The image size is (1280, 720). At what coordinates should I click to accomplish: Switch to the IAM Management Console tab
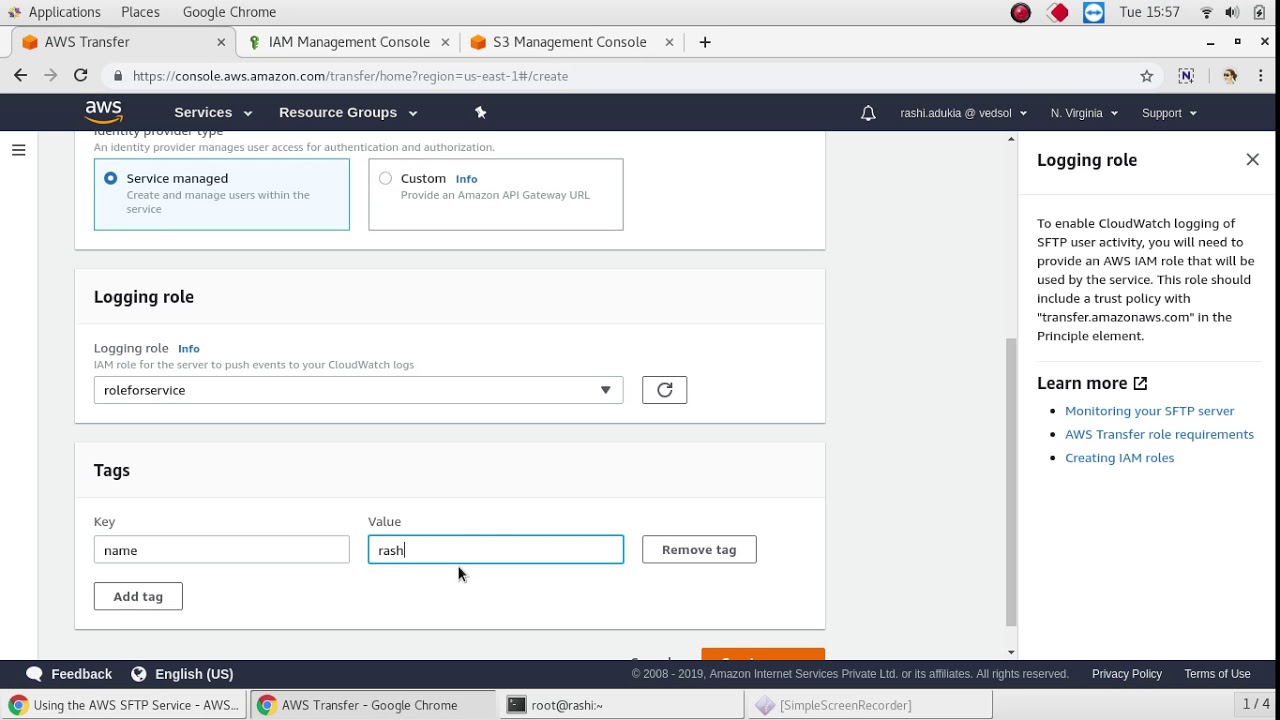349,42
